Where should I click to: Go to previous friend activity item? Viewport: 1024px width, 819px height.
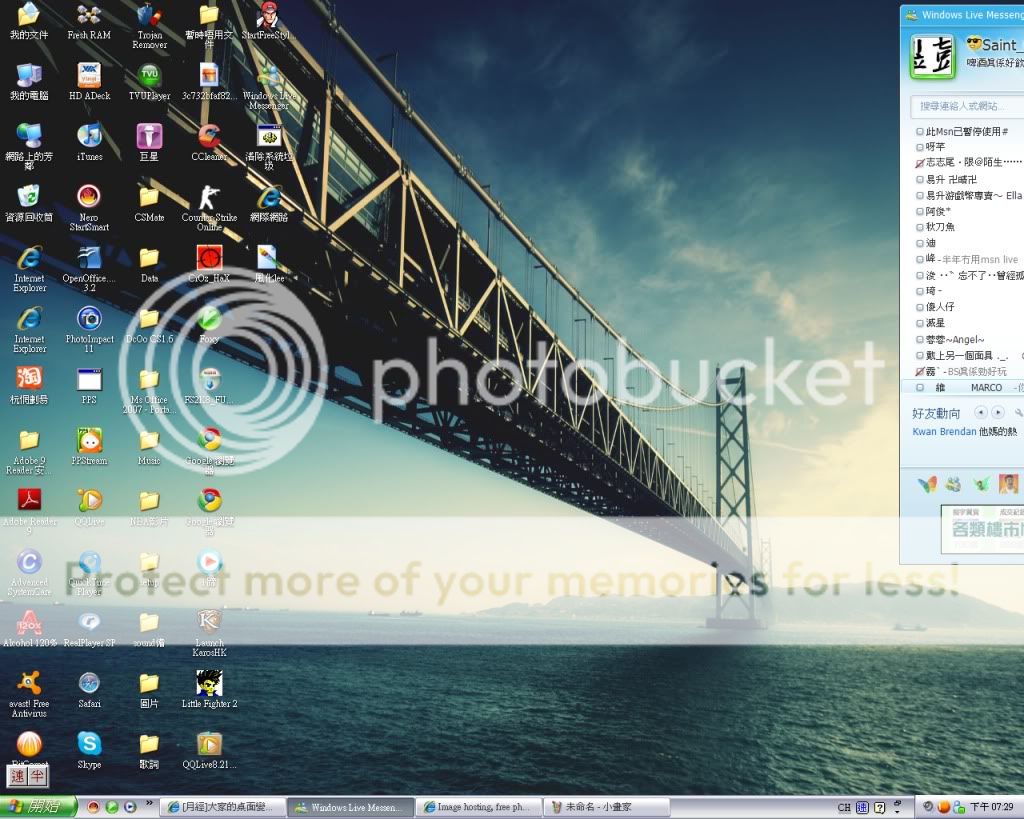980,412
